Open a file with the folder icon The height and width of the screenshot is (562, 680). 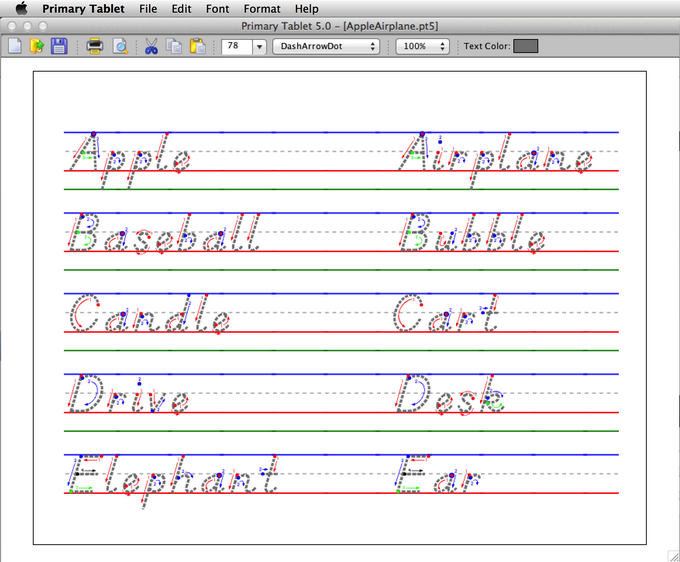[x=37, y=46]
